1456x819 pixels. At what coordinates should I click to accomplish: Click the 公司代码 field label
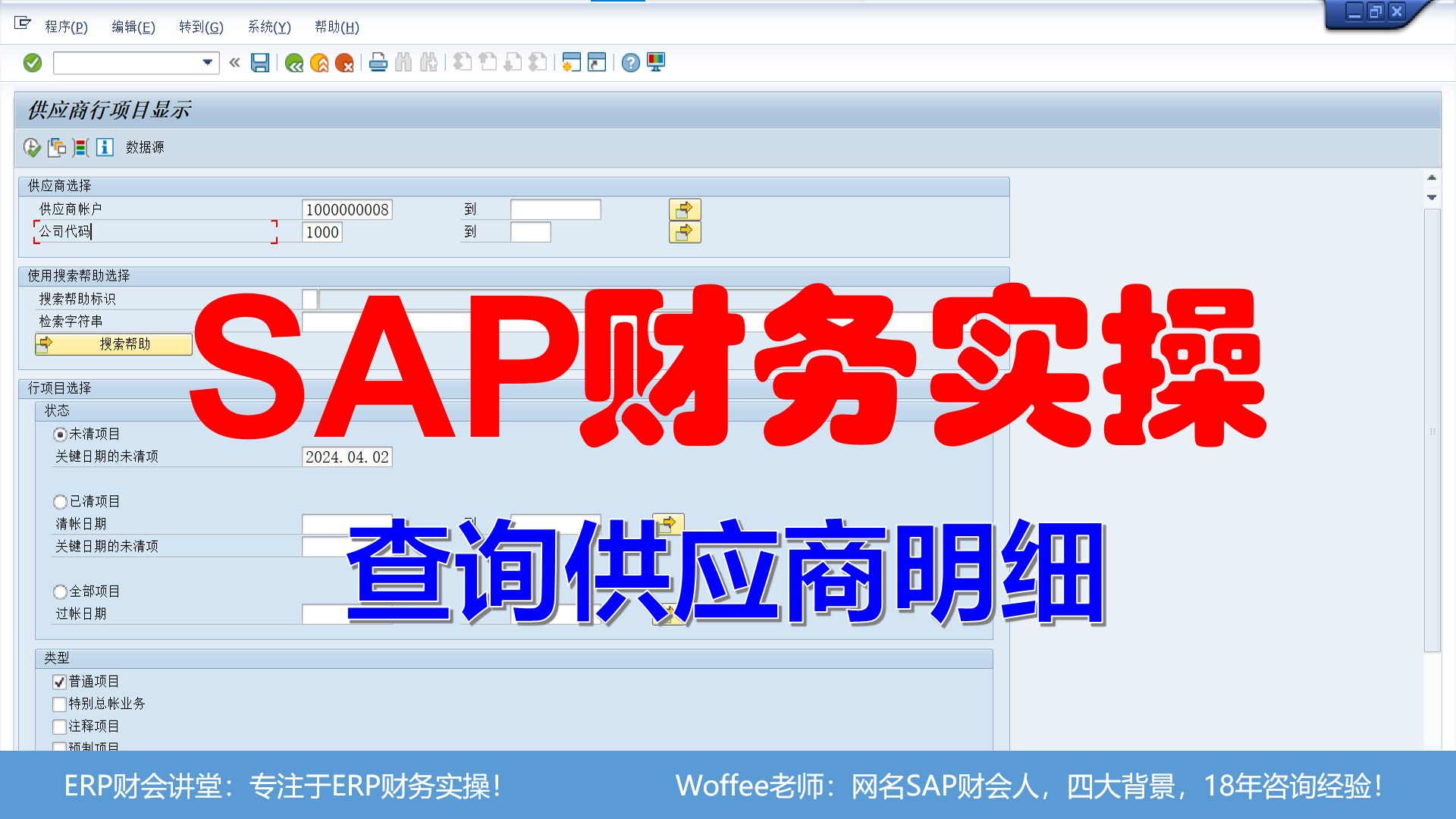[65, 231]
